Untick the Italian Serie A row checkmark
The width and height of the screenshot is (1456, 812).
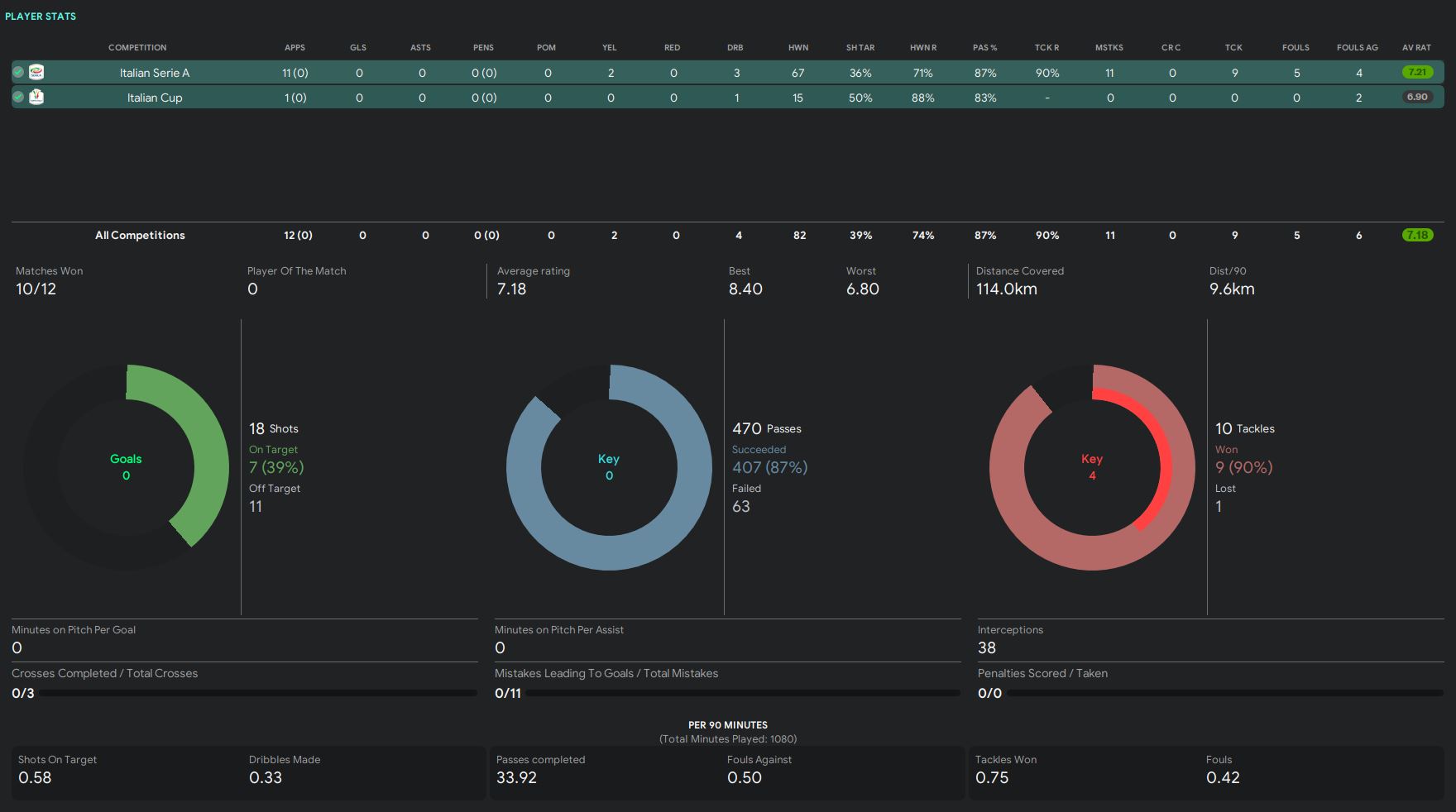tap(18, 73)
